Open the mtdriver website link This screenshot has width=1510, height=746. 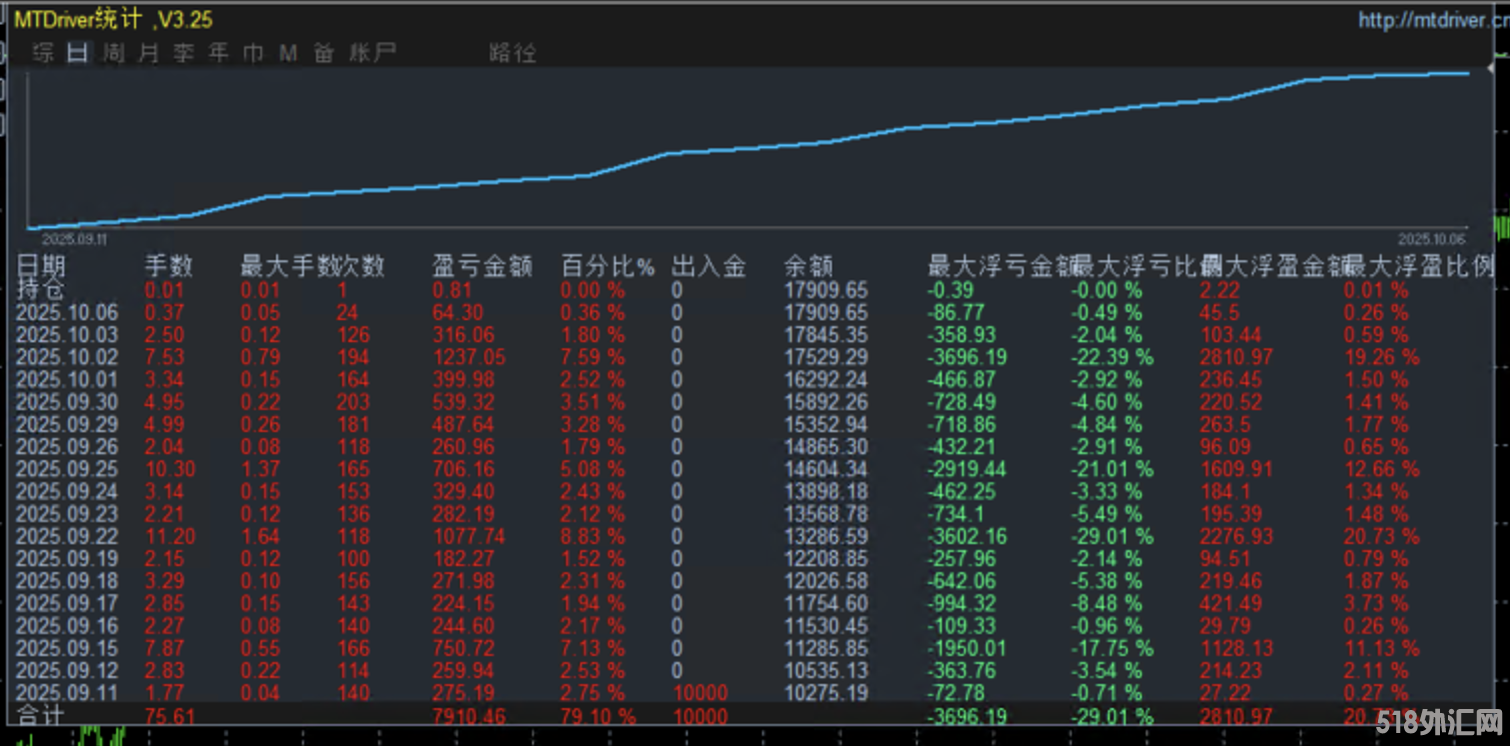point(1433,20)
